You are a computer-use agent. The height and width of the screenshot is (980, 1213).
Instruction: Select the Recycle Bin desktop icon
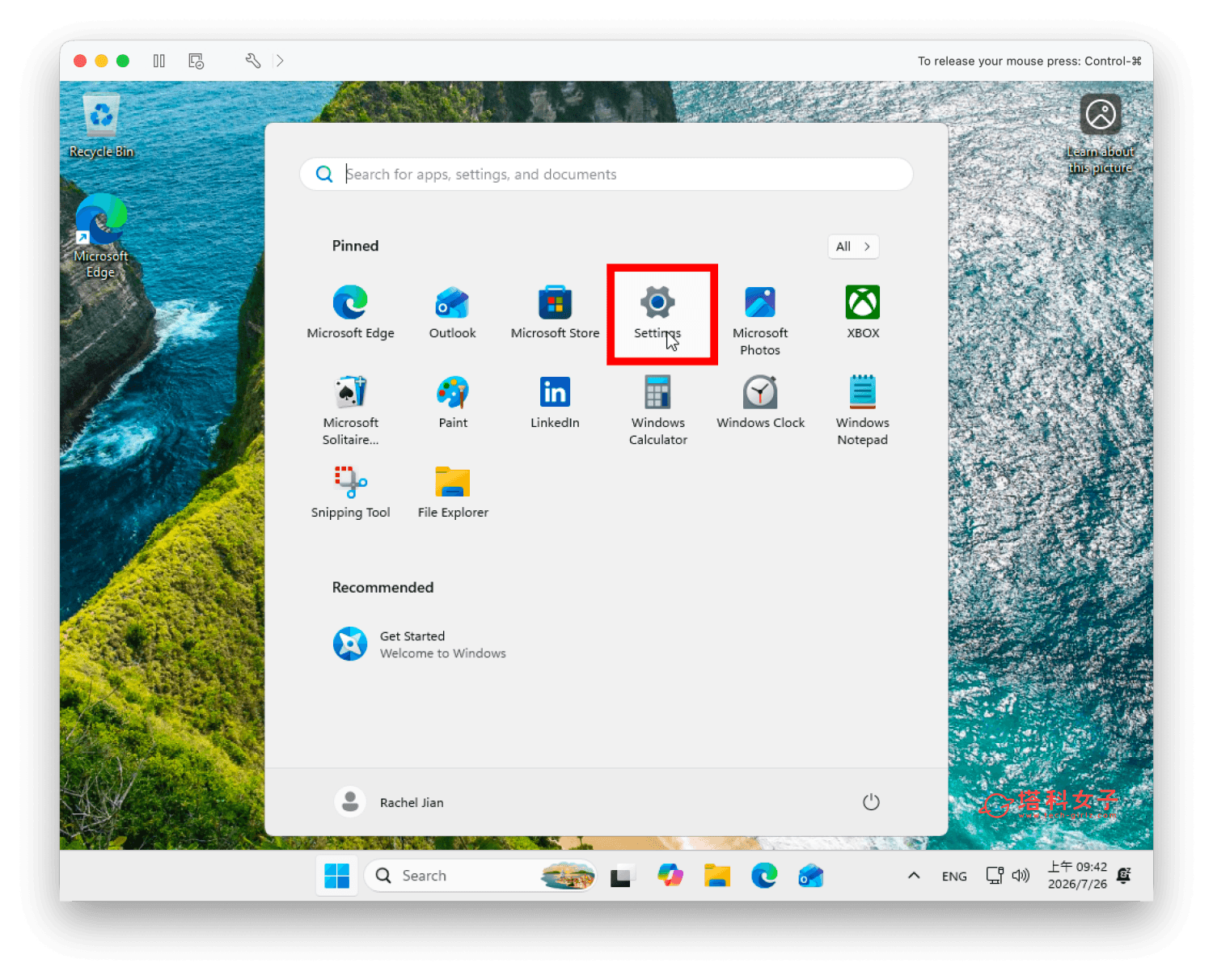tap(101, 125)
